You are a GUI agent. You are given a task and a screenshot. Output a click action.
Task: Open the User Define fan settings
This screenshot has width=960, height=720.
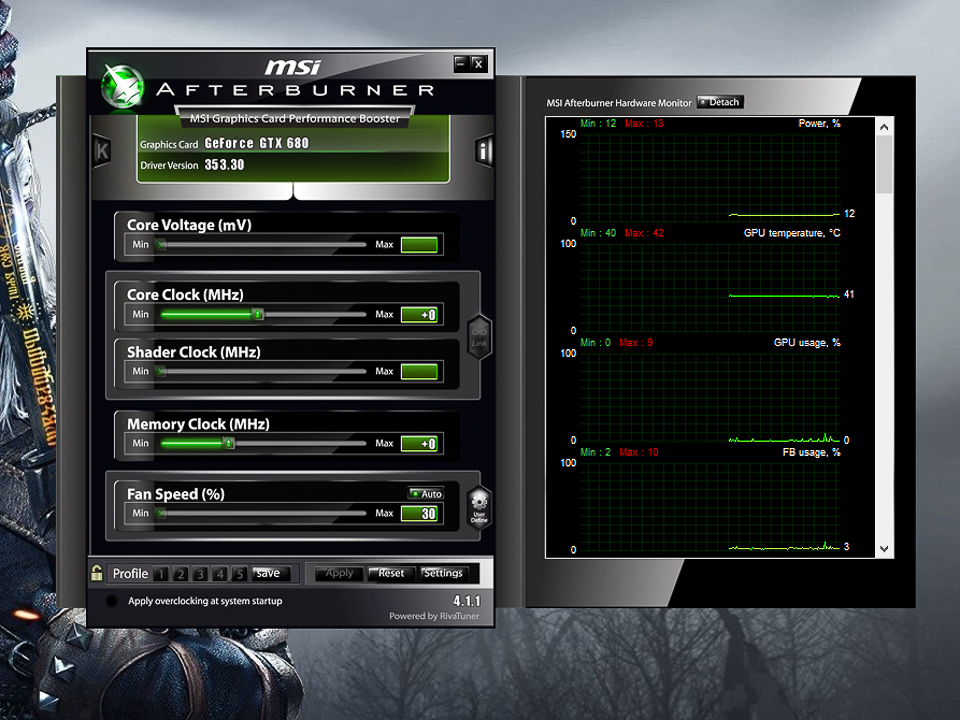pos(479,506)
